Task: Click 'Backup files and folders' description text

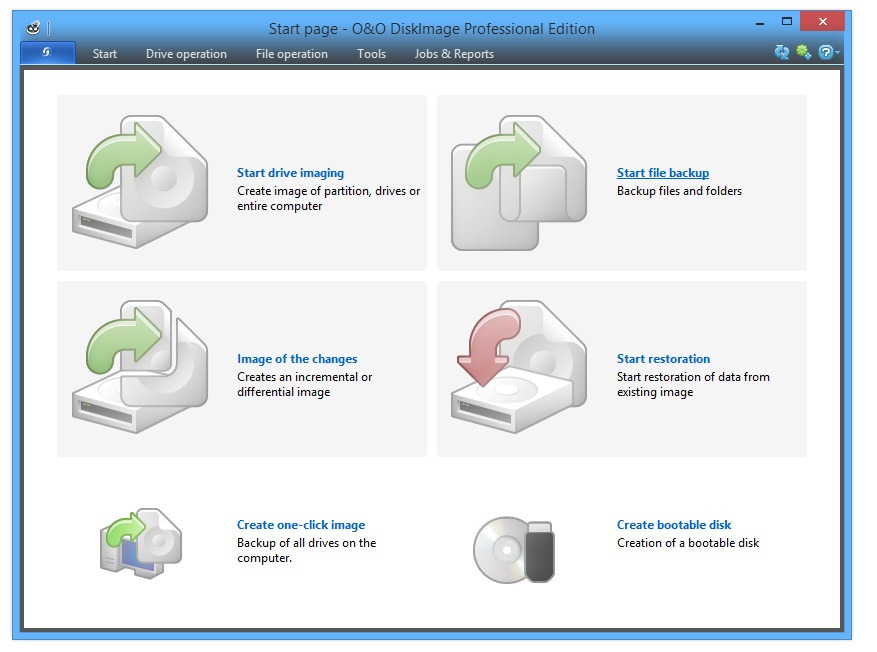Action: pyautogui.click(x=680, y=191)
